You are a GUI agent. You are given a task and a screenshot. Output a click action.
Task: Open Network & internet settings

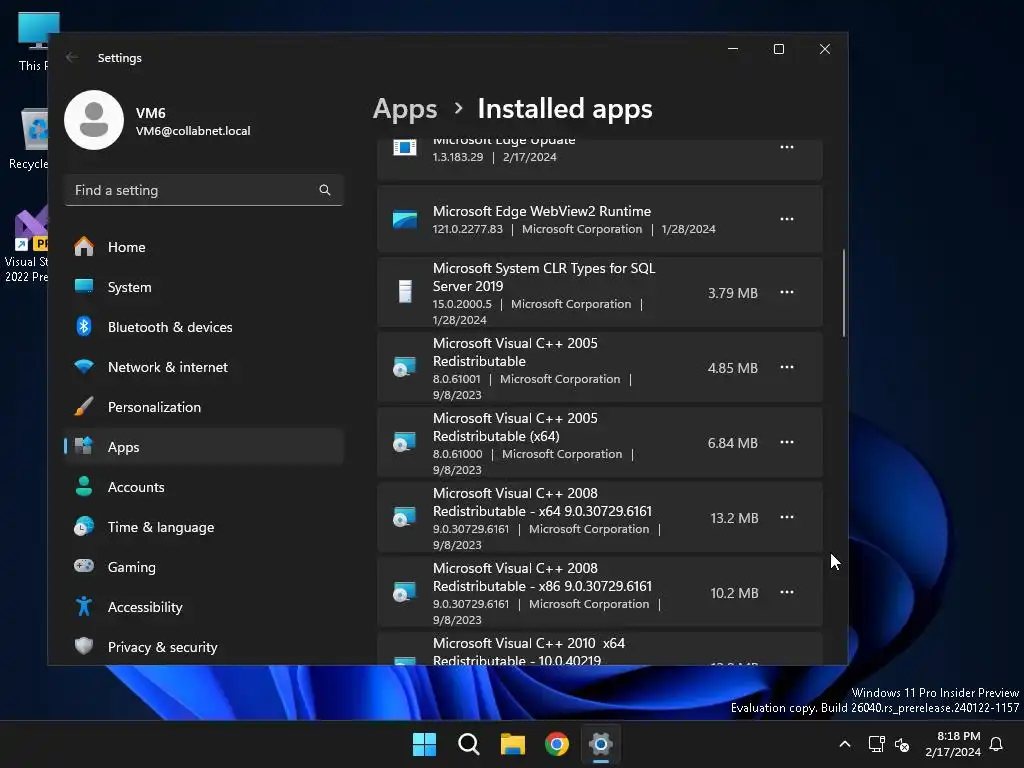click(x=204, y=367)
